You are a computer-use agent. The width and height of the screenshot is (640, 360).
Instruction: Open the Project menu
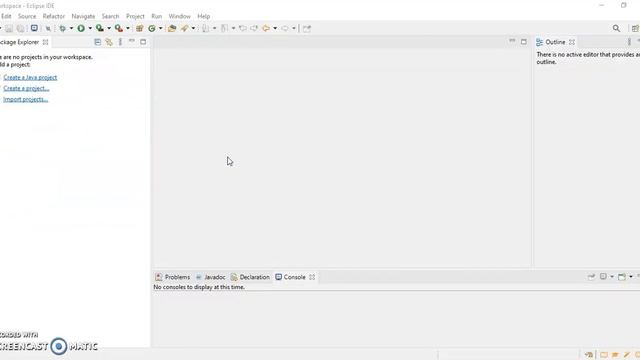[135, 16]
